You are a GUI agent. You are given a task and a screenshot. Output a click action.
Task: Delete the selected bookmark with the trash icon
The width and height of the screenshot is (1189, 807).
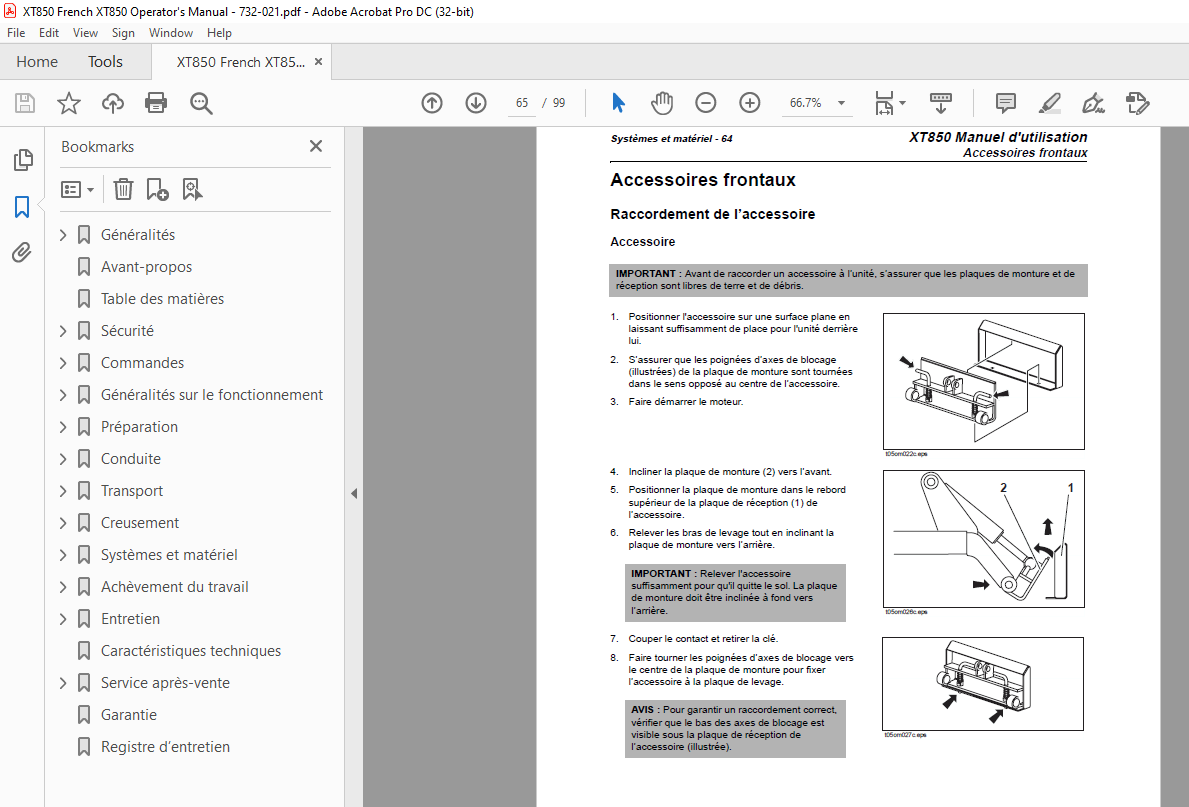pyautogui.click(x=124, y=190)
